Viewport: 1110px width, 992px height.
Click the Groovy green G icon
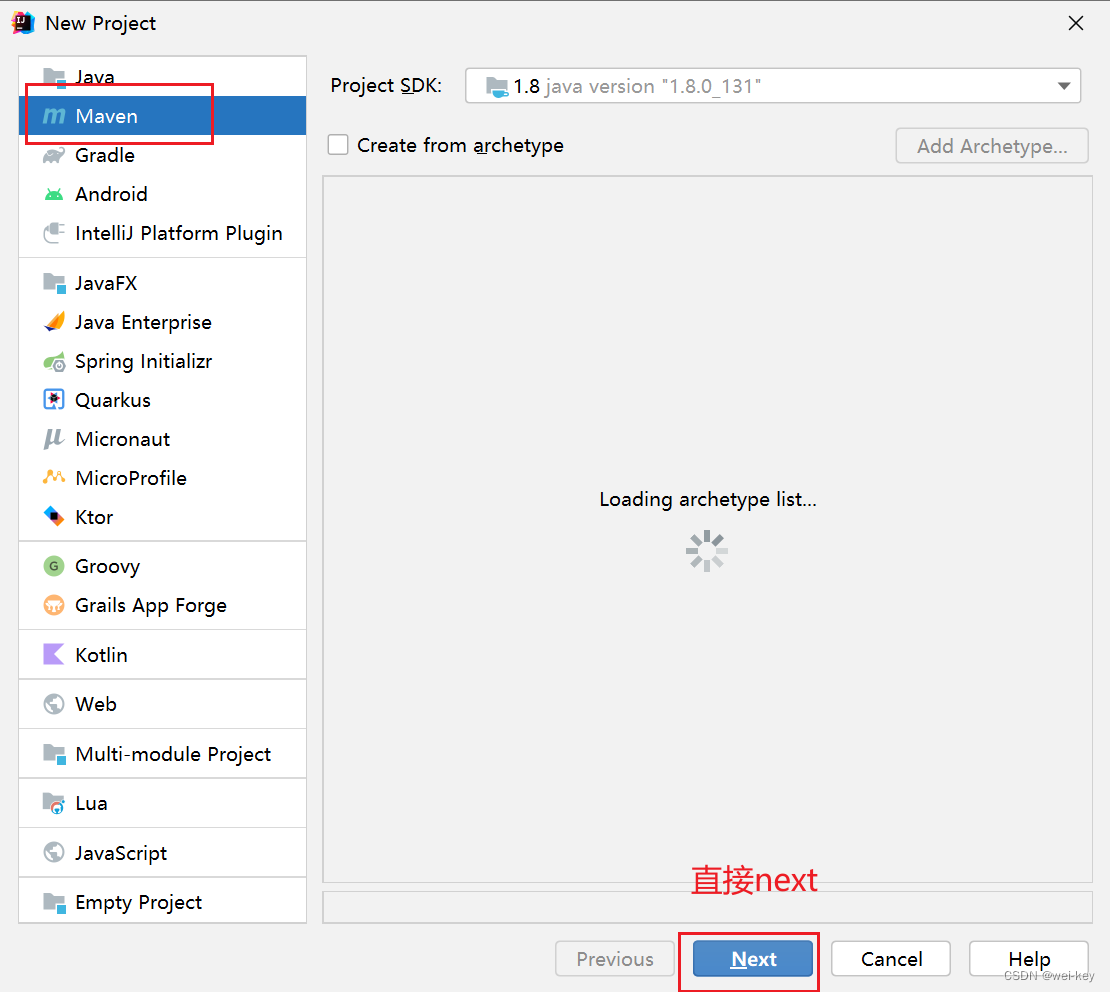click(55, 566)
